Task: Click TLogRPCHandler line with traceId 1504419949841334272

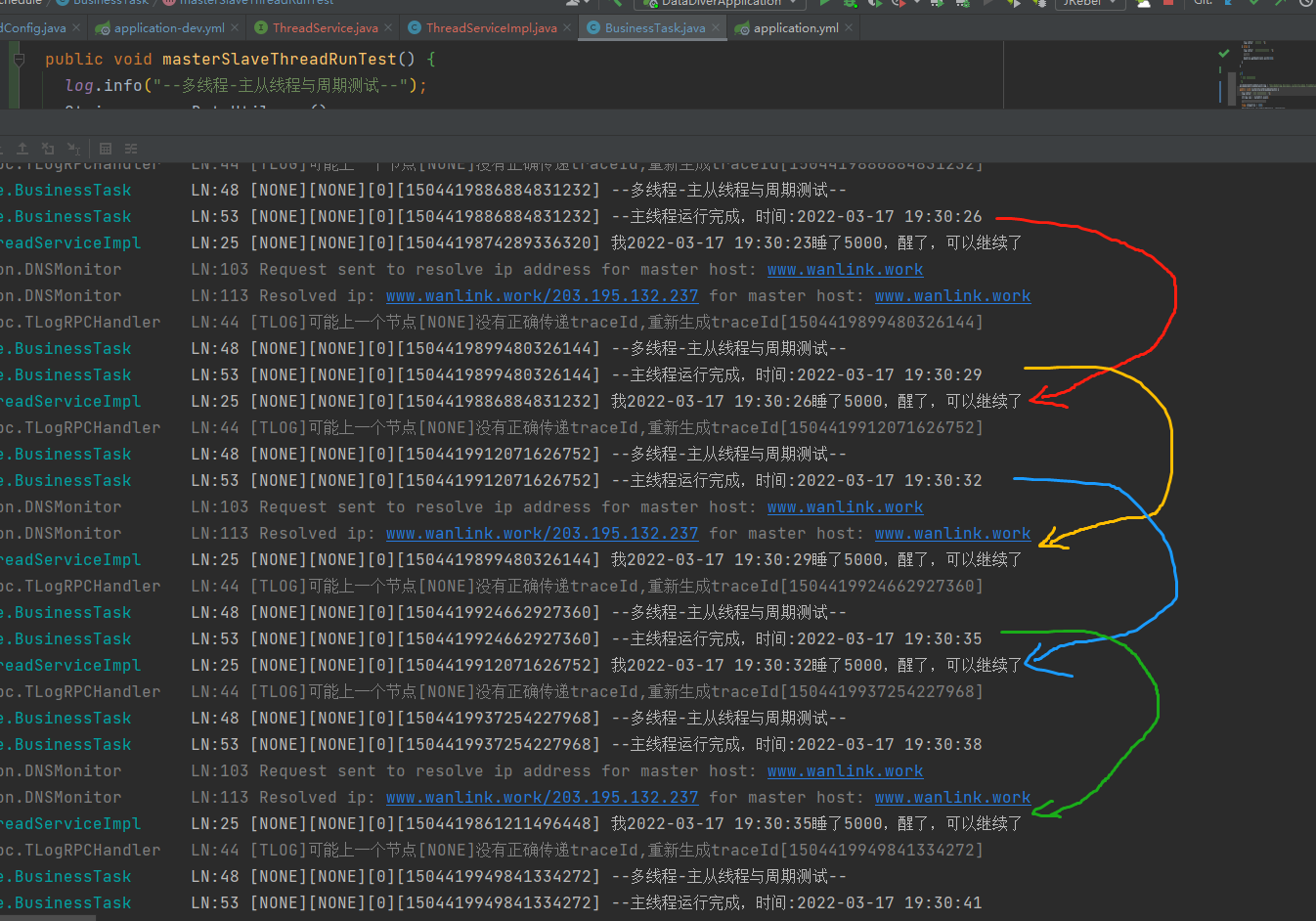Action: click(x=492, y=851)
